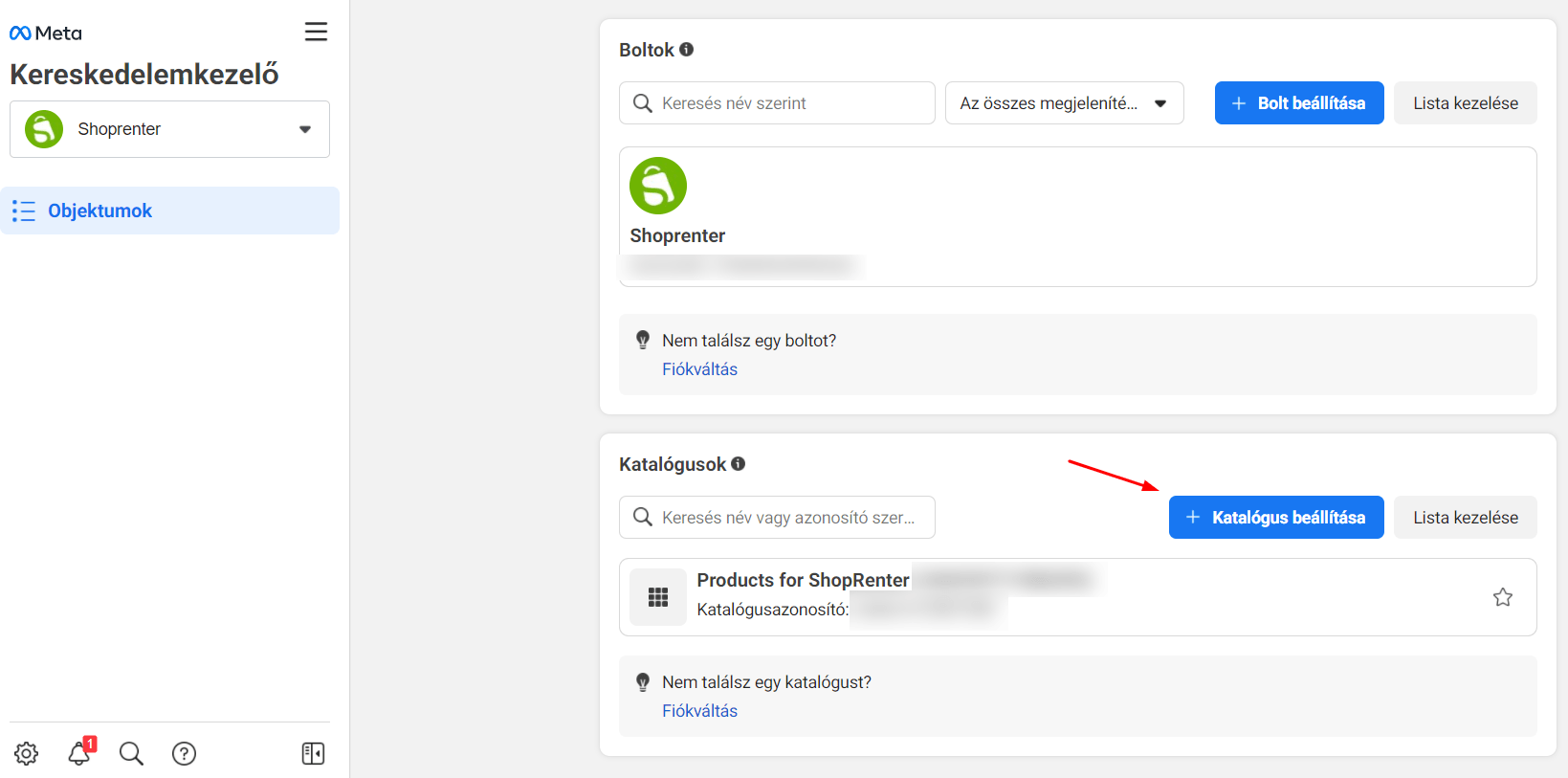Image resolution: width=1568 pixels, height=778 pixels.
Task: Click the sidebar search magnifier icon
Action: point(131,753)
